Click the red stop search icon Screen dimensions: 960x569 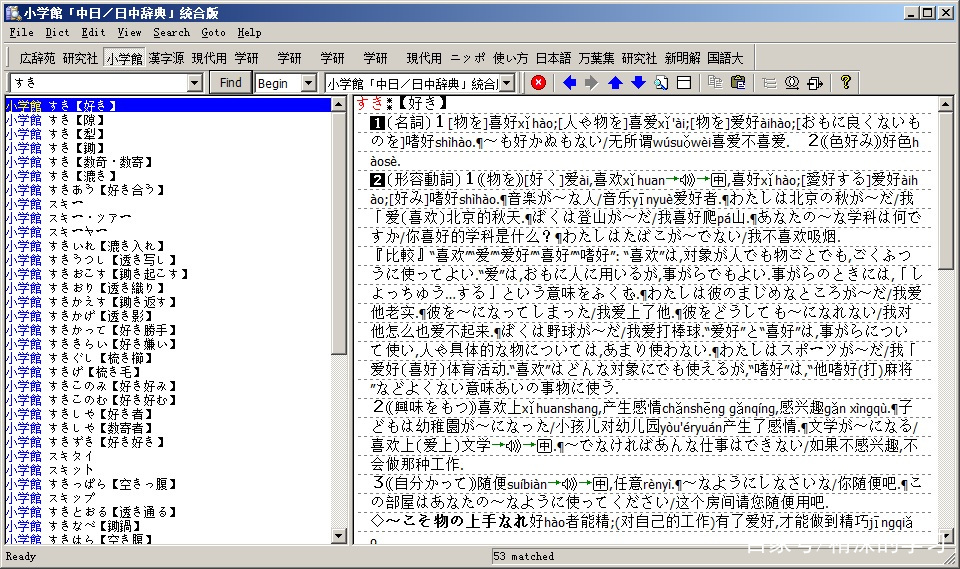tap(538, 83)
